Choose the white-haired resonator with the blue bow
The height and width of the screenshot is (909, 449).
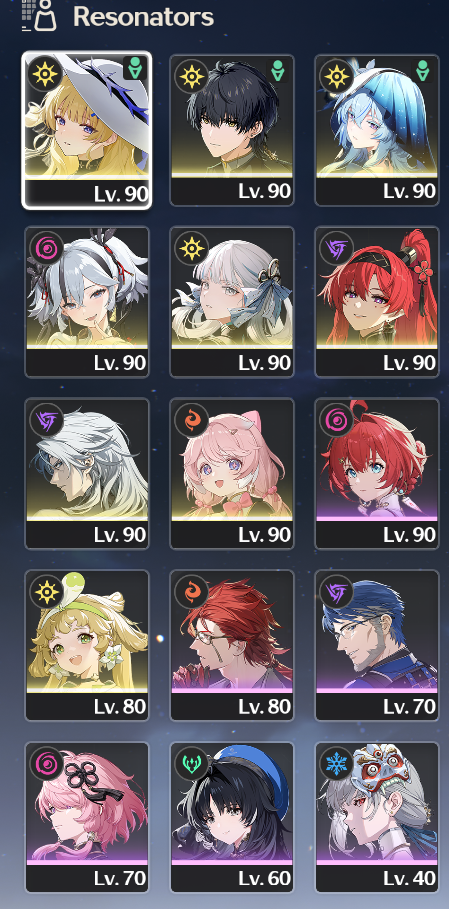click(x=232, y=301)
